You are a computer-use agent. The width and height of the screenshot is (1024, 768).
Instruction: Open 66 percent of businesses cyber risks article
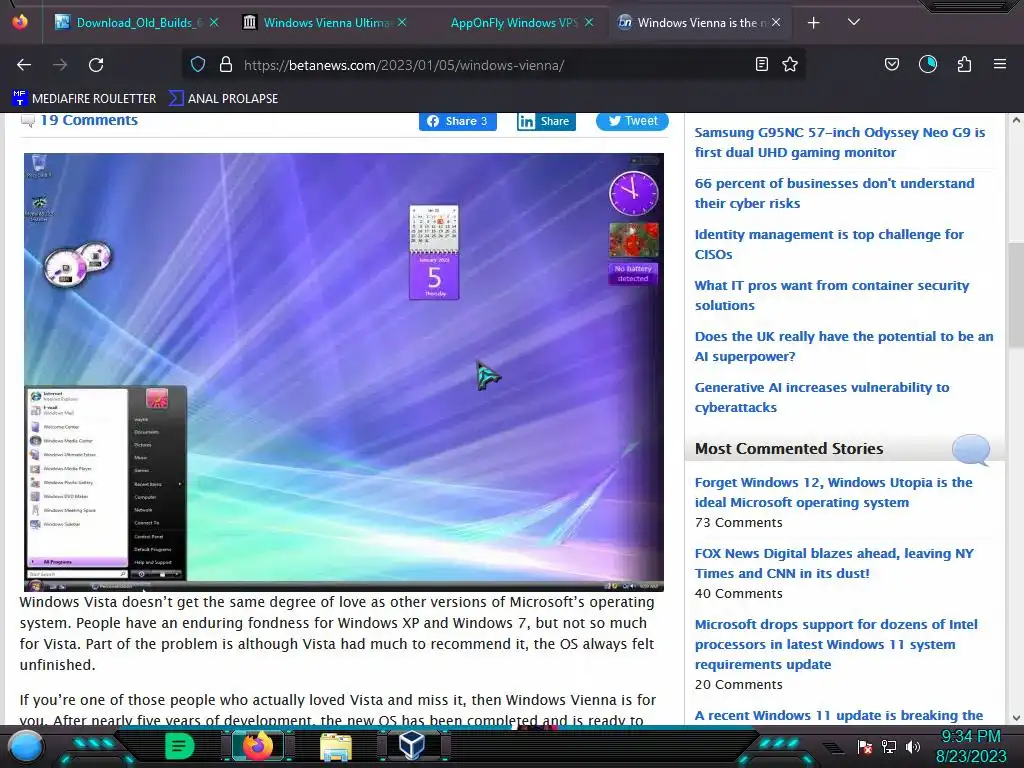pyautogui.click(x=834, y=193)
